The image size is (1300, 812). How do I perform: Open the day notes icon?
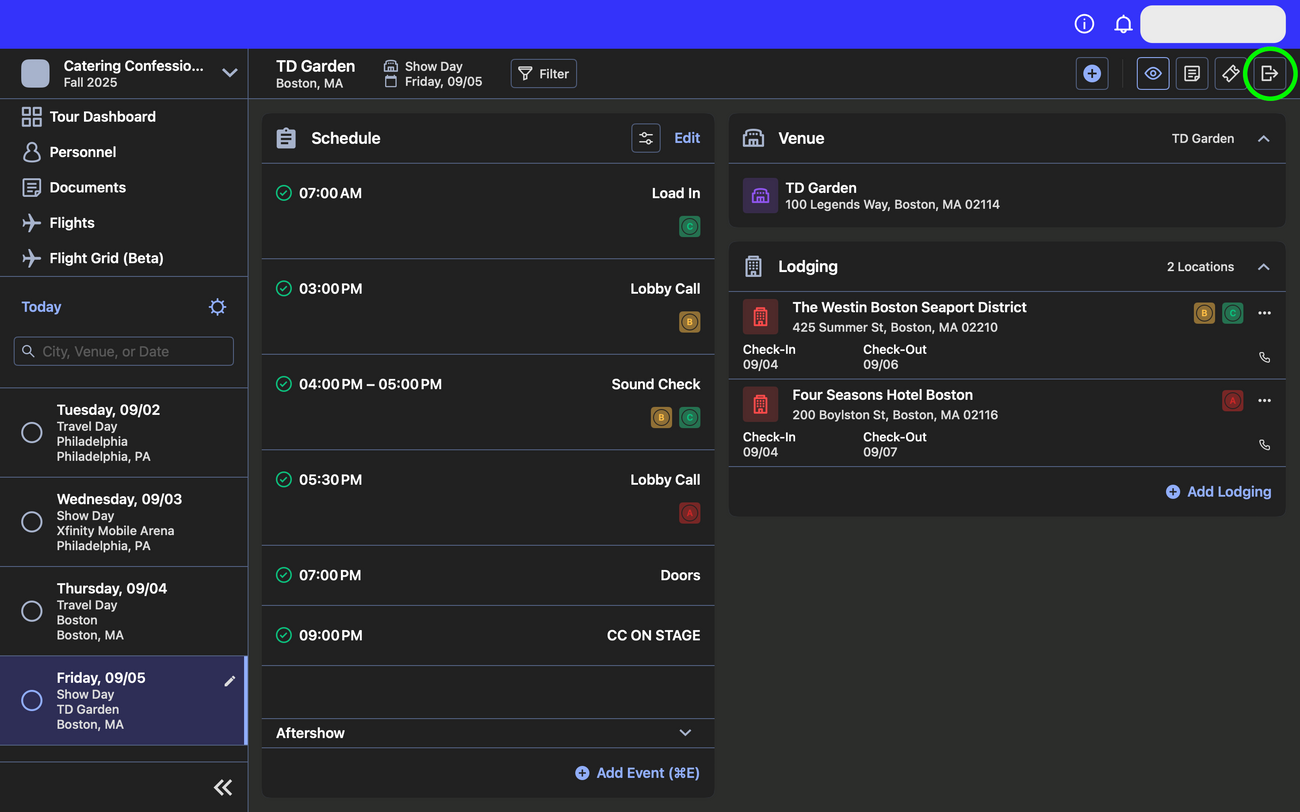point(1192,73)
